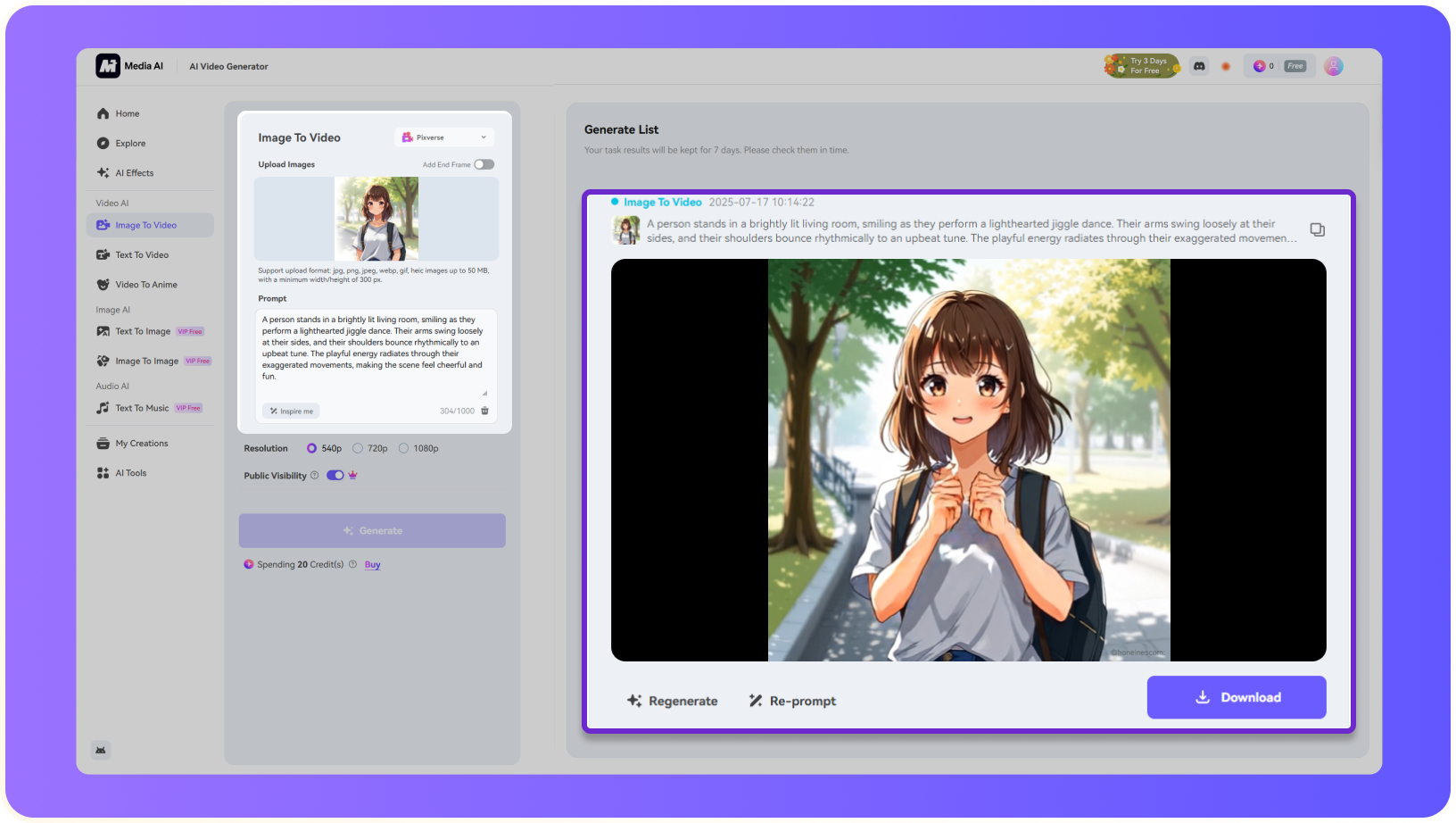This screenshot has width=1456, height=823.
Task: Select the 1080p resolution option
Action: point(419,448)
